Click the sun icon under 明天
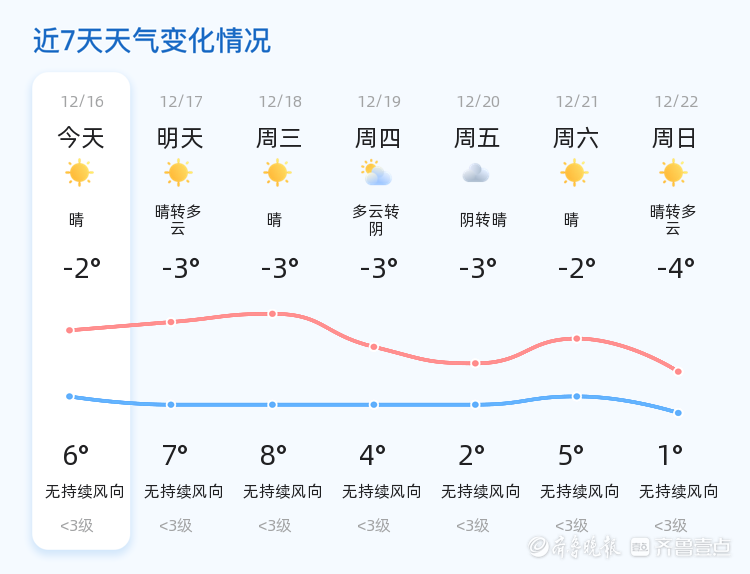750x574 pixels. coord(178,173)
